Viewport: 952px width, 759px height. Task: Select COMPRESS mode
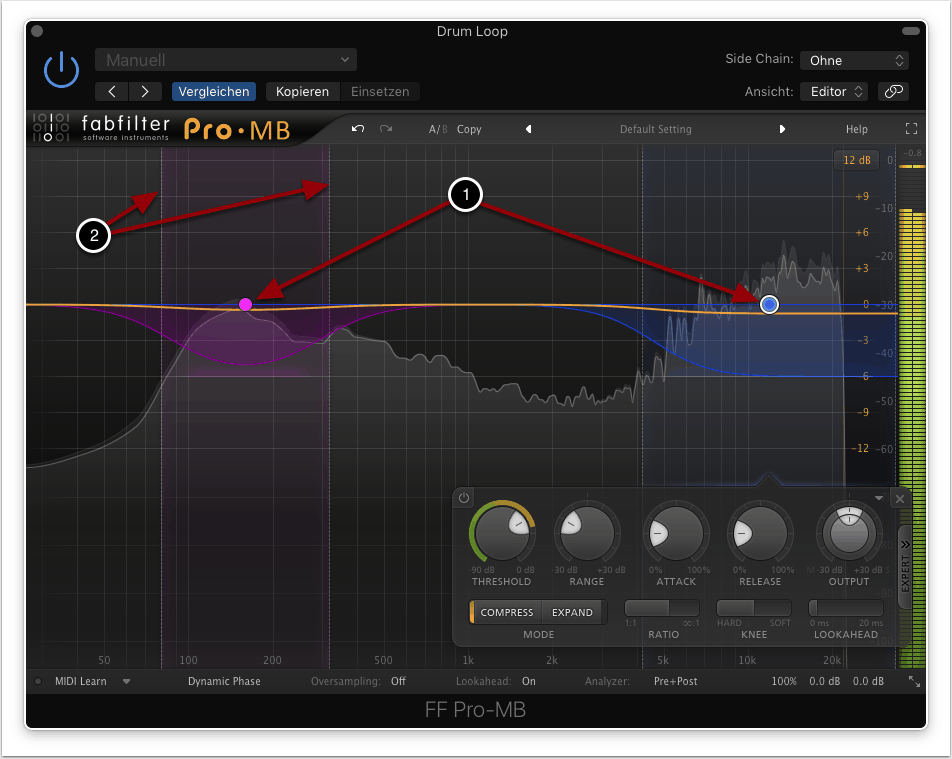(x=507, y=612)
